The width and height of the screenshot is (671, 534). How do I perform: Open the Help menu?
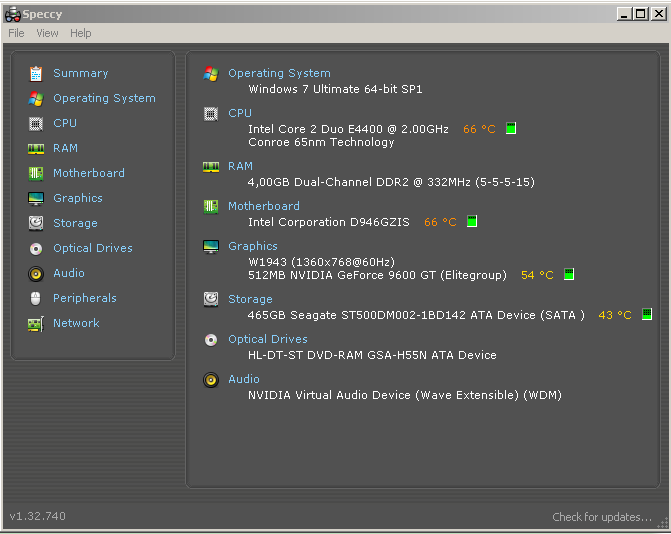pos(80,33)
